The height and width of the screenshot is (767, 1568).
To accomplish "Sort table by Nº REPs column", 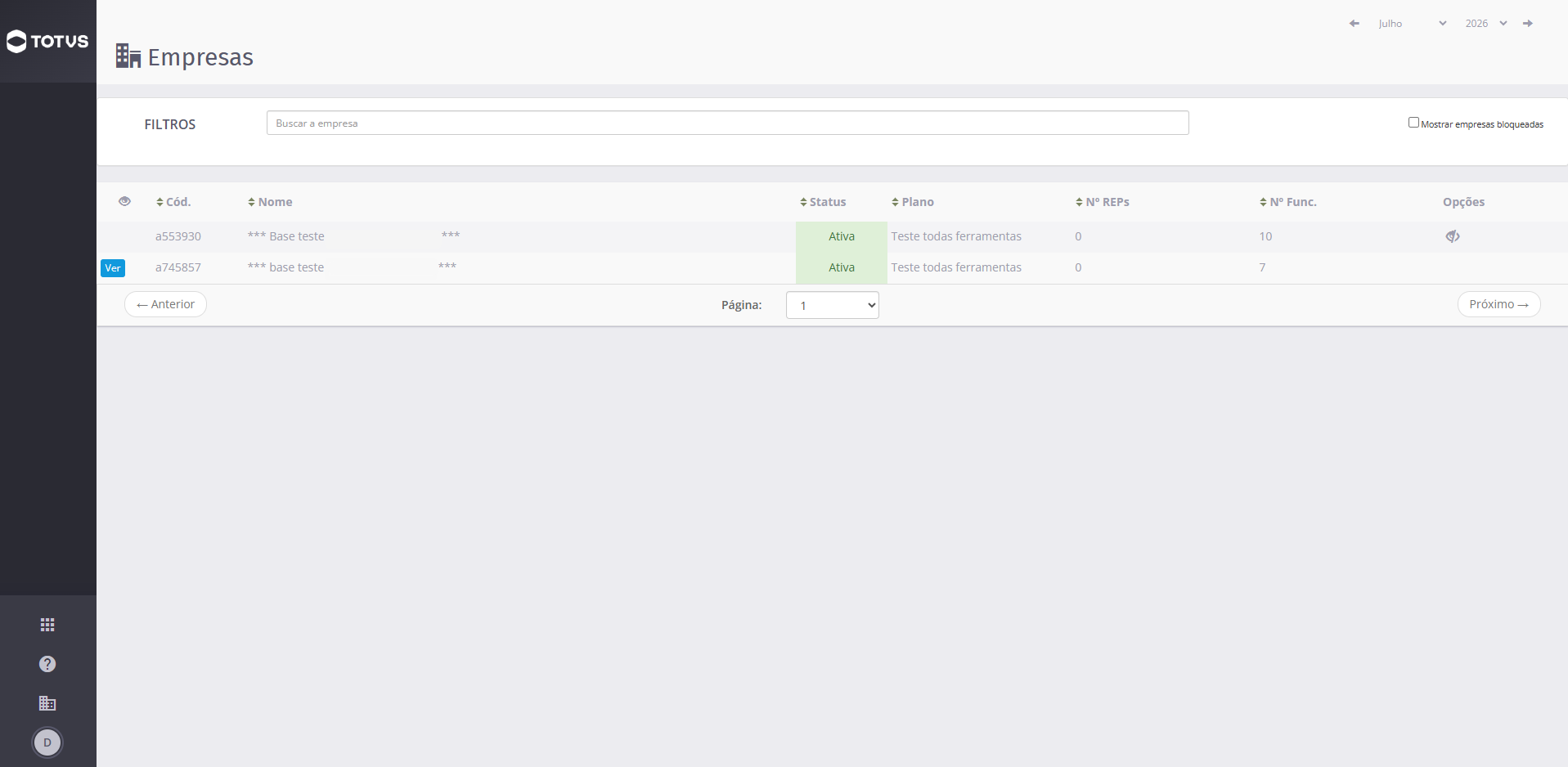I will coord(1103,202).
